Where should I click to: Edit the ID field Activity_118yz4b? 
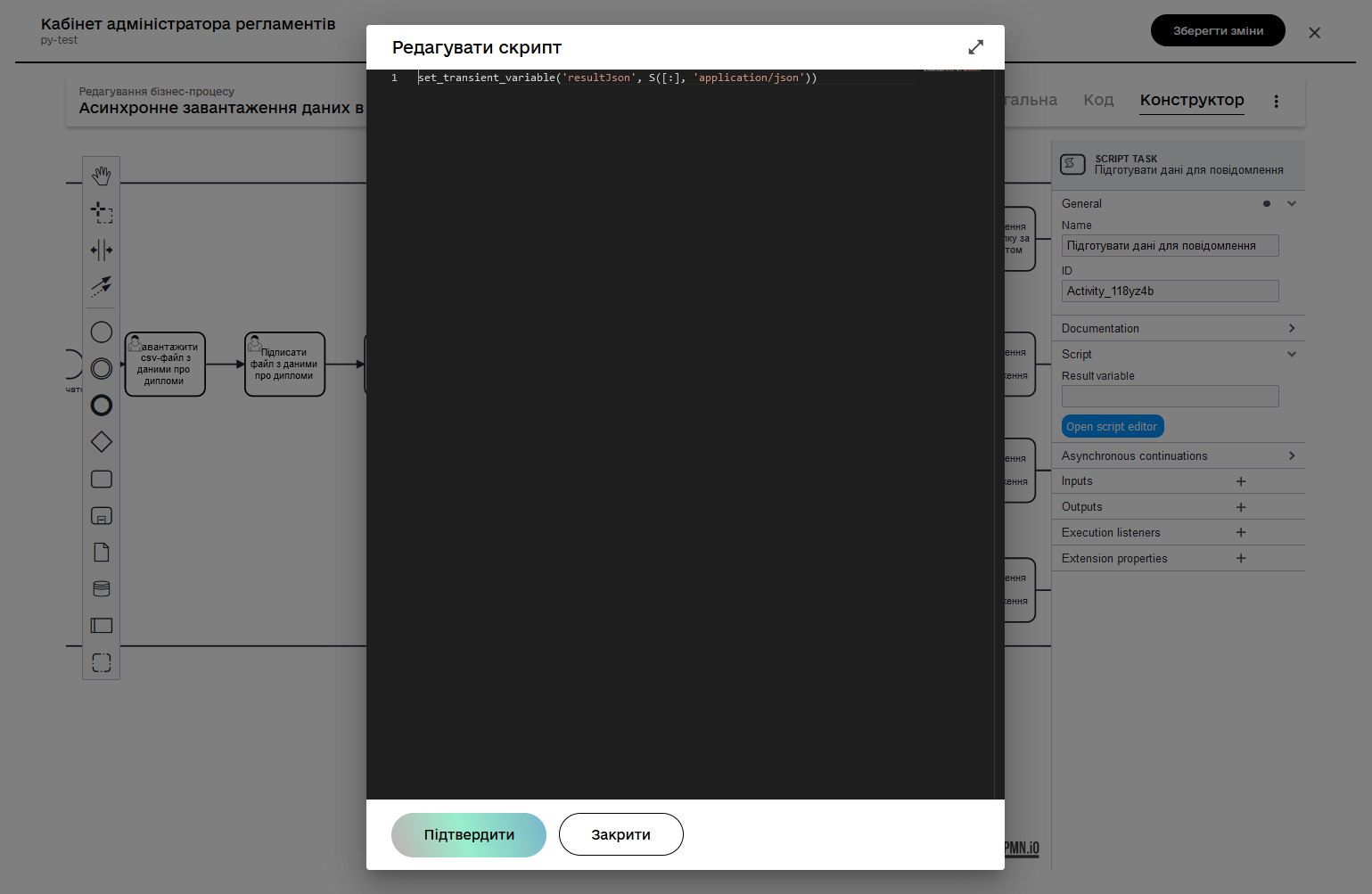pyautogui.click(x=1170, y=291)
